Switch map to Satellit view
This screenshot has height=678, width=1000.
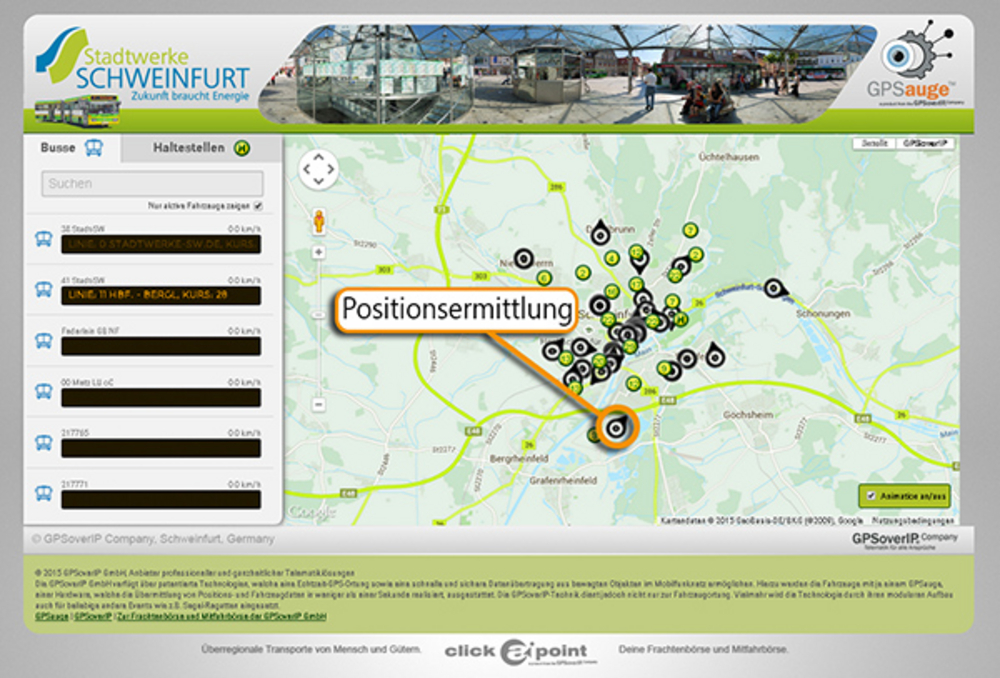pos(875,144)
